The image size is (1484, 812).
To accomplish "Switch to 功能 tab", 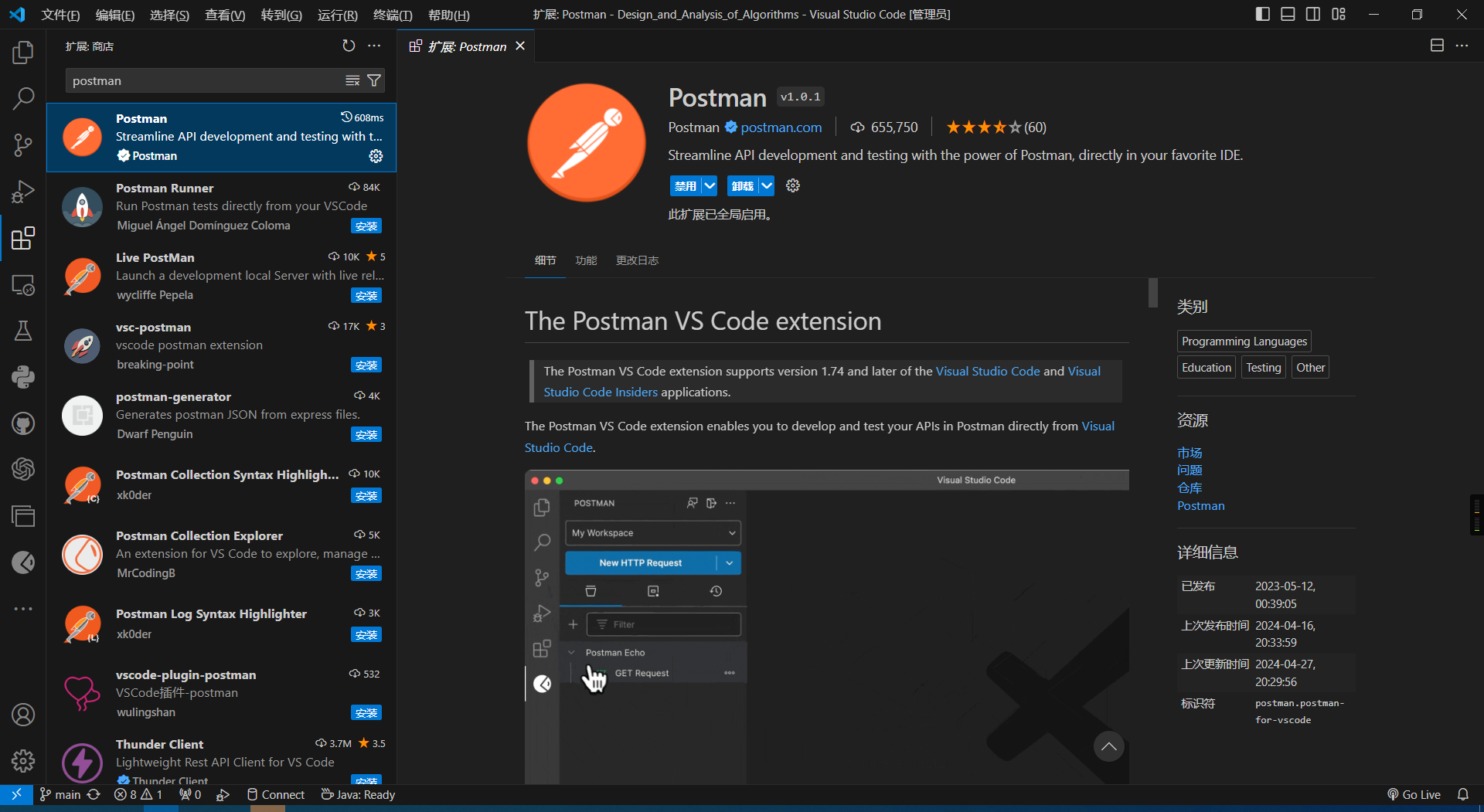I will tap(586, 260).
